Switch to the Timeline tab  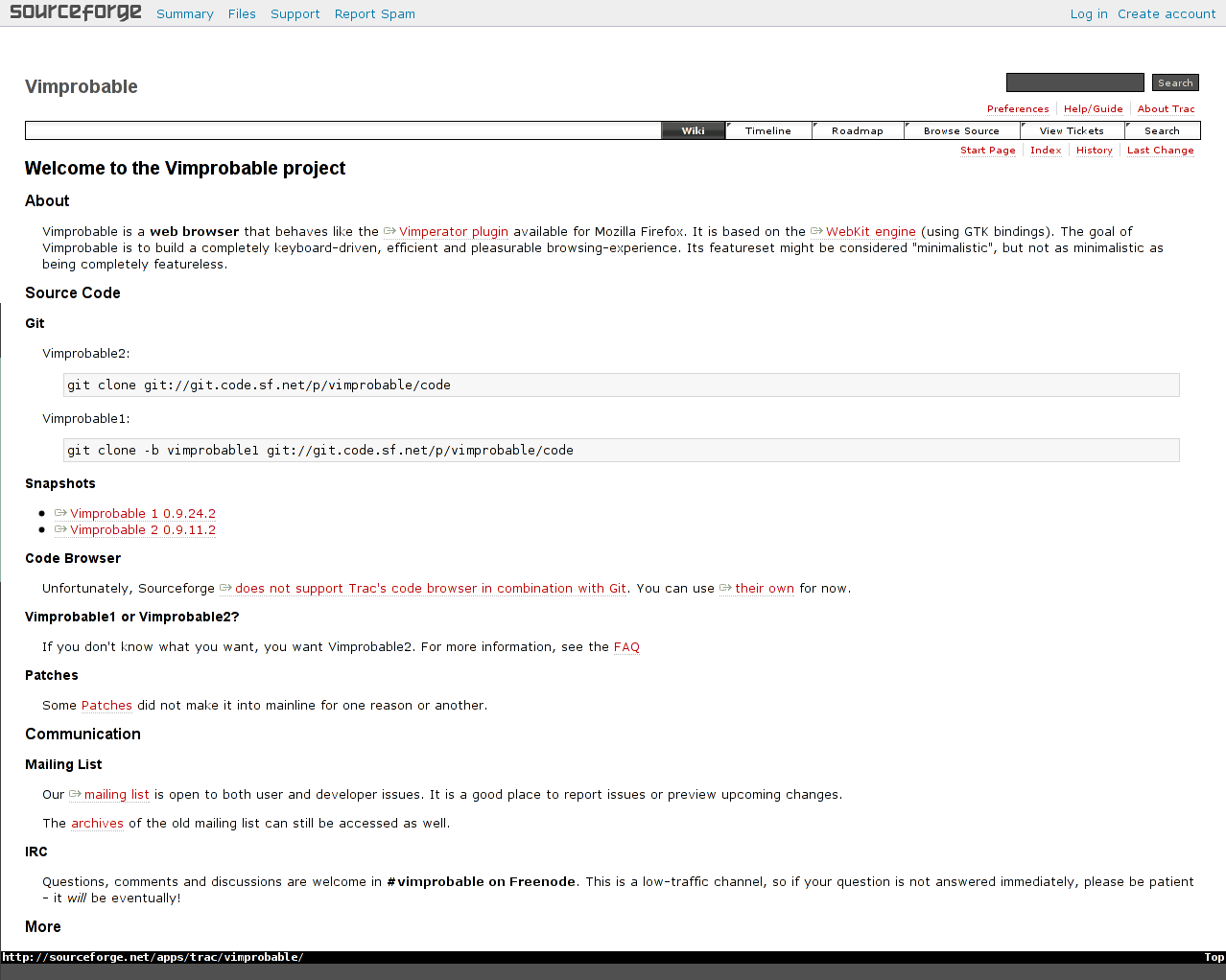coord(768,130)
